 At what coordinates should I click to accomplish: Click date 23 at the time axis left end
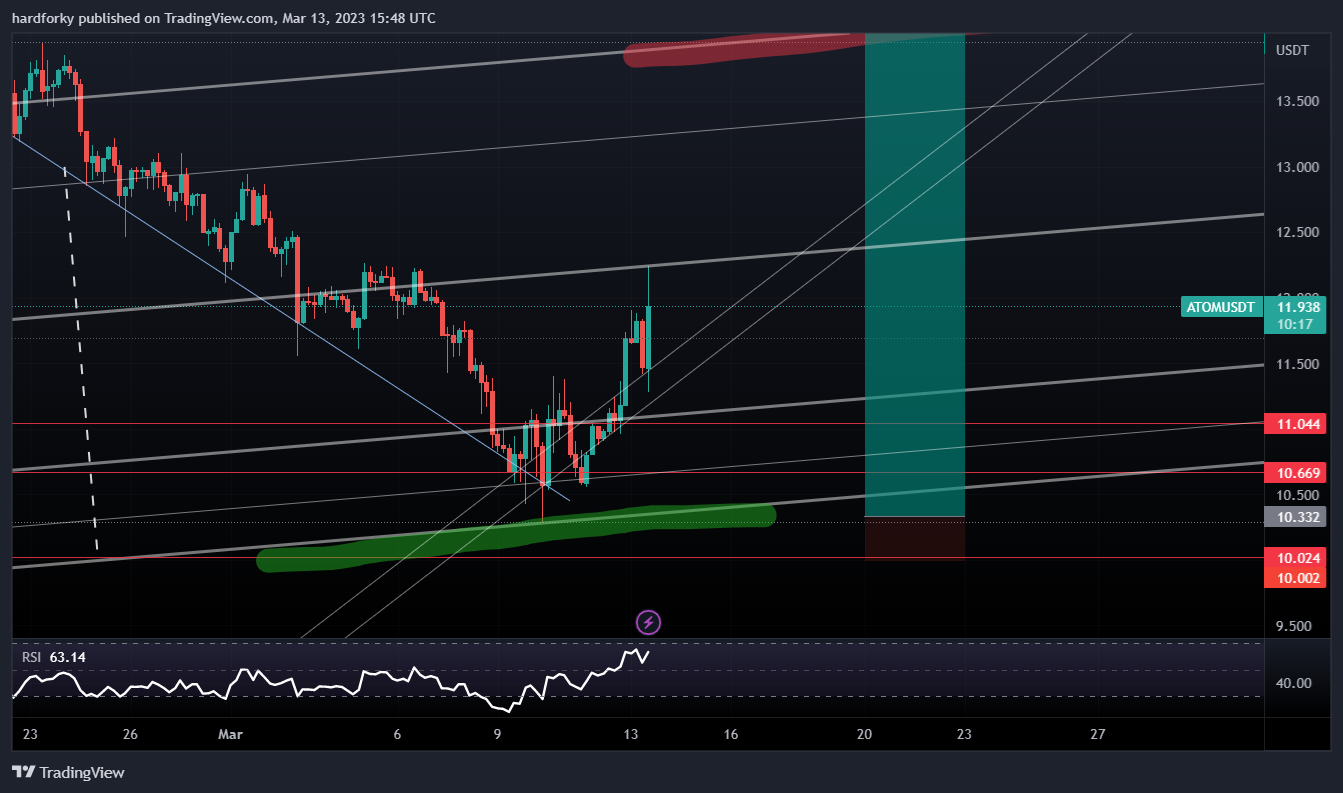coord(30,734)
